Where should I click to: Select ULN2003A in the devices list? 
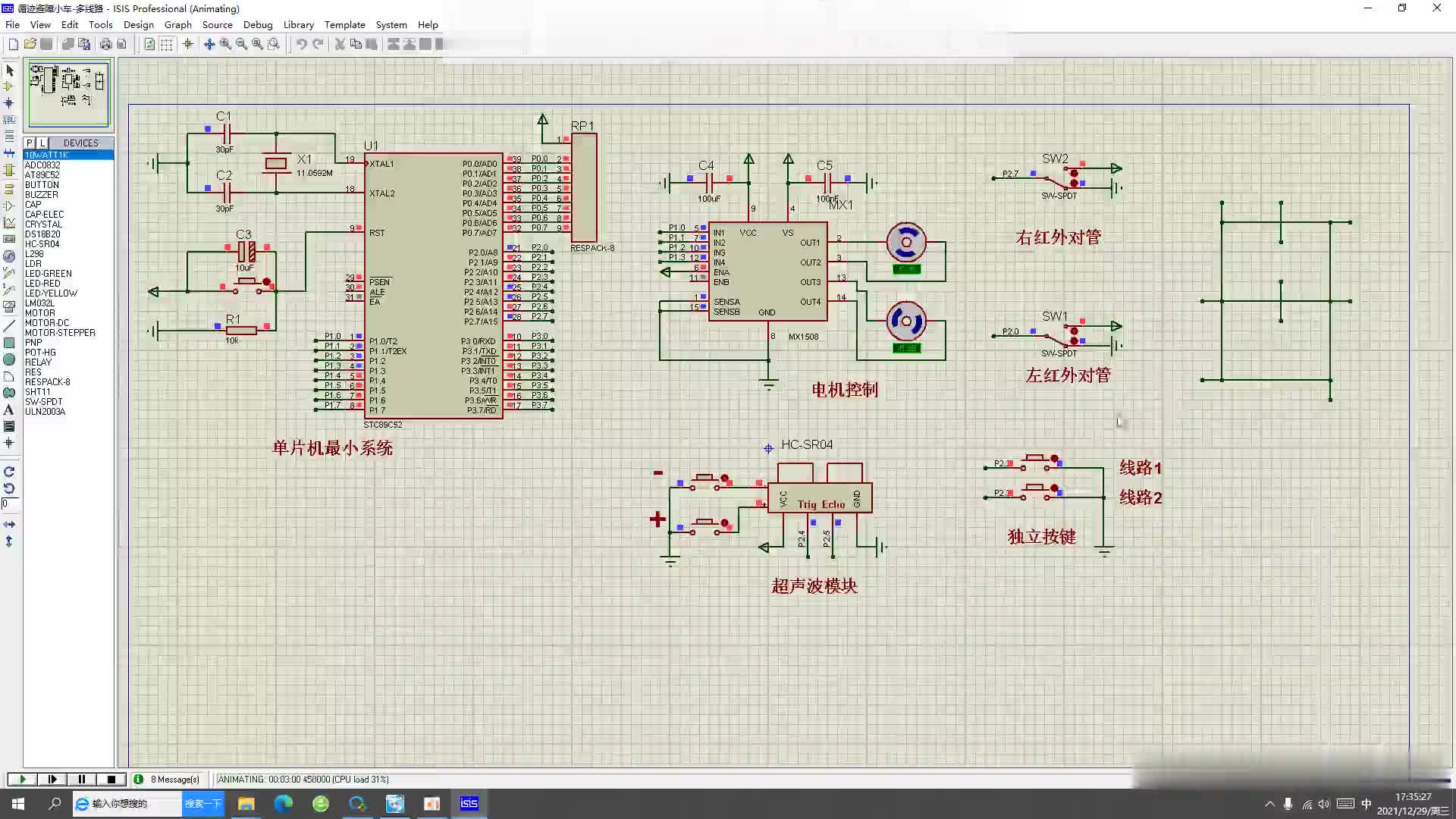pos(68,412)
